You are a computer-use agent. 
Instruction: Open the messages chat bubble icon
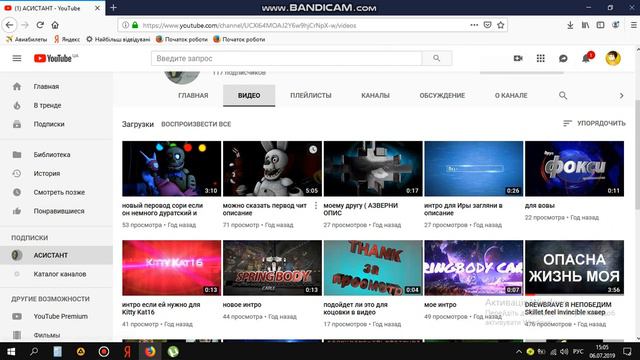click(563, 58)
